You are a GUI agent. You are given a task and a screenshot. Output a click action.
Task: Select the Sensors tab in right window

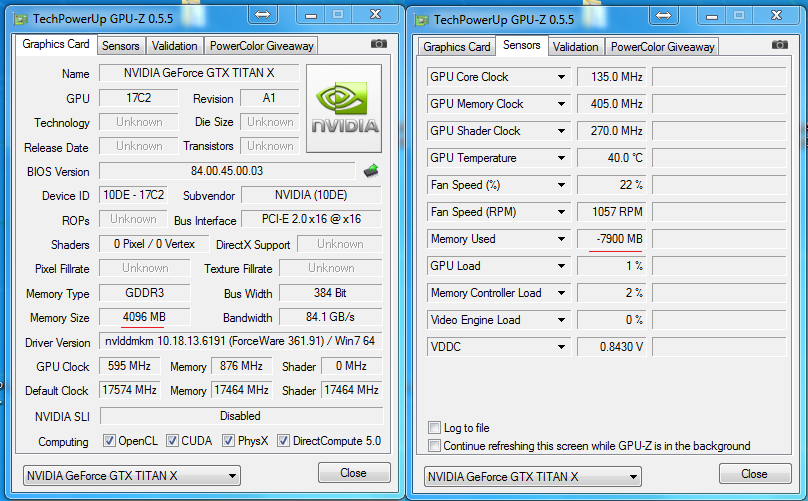[521, 45]
